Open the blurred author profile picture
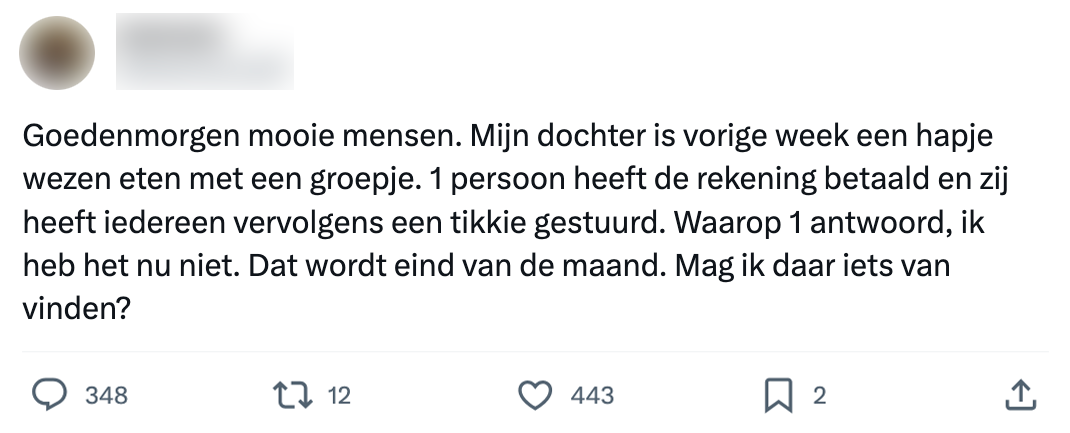 click(x=57, y=52)
